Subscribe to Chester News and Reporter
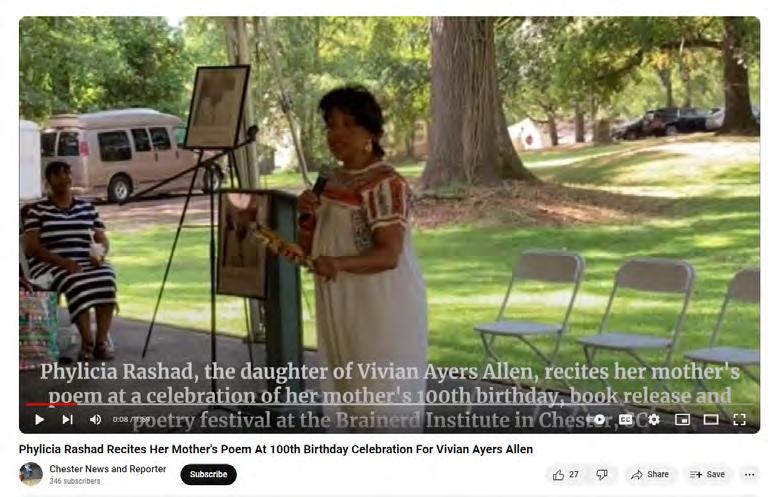The image size is (771, 497). pyautogui.click(x=208, y=474)
